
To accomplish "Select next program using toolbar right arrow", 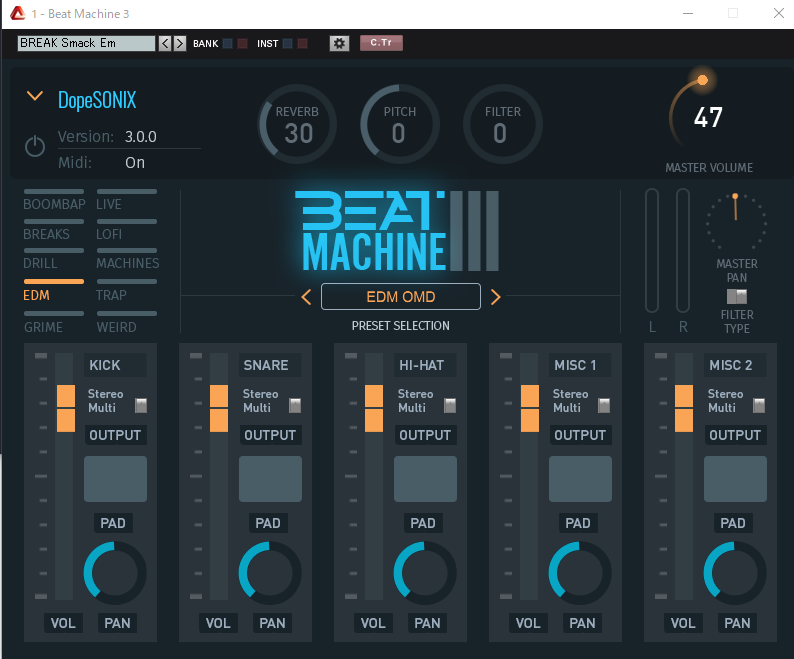I will pyautogui.click(x=180, y=44).
